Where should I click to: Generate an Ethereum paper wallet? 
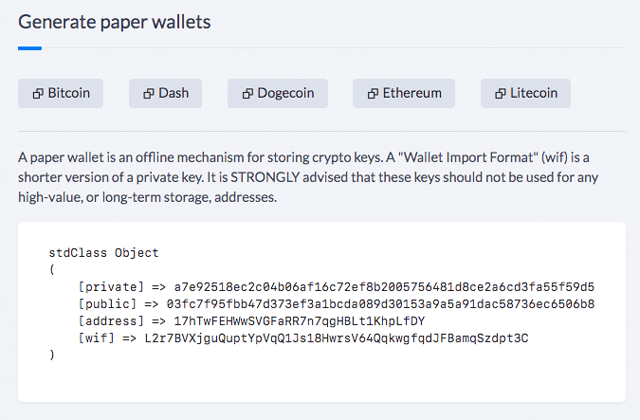[x=404, y=93]
